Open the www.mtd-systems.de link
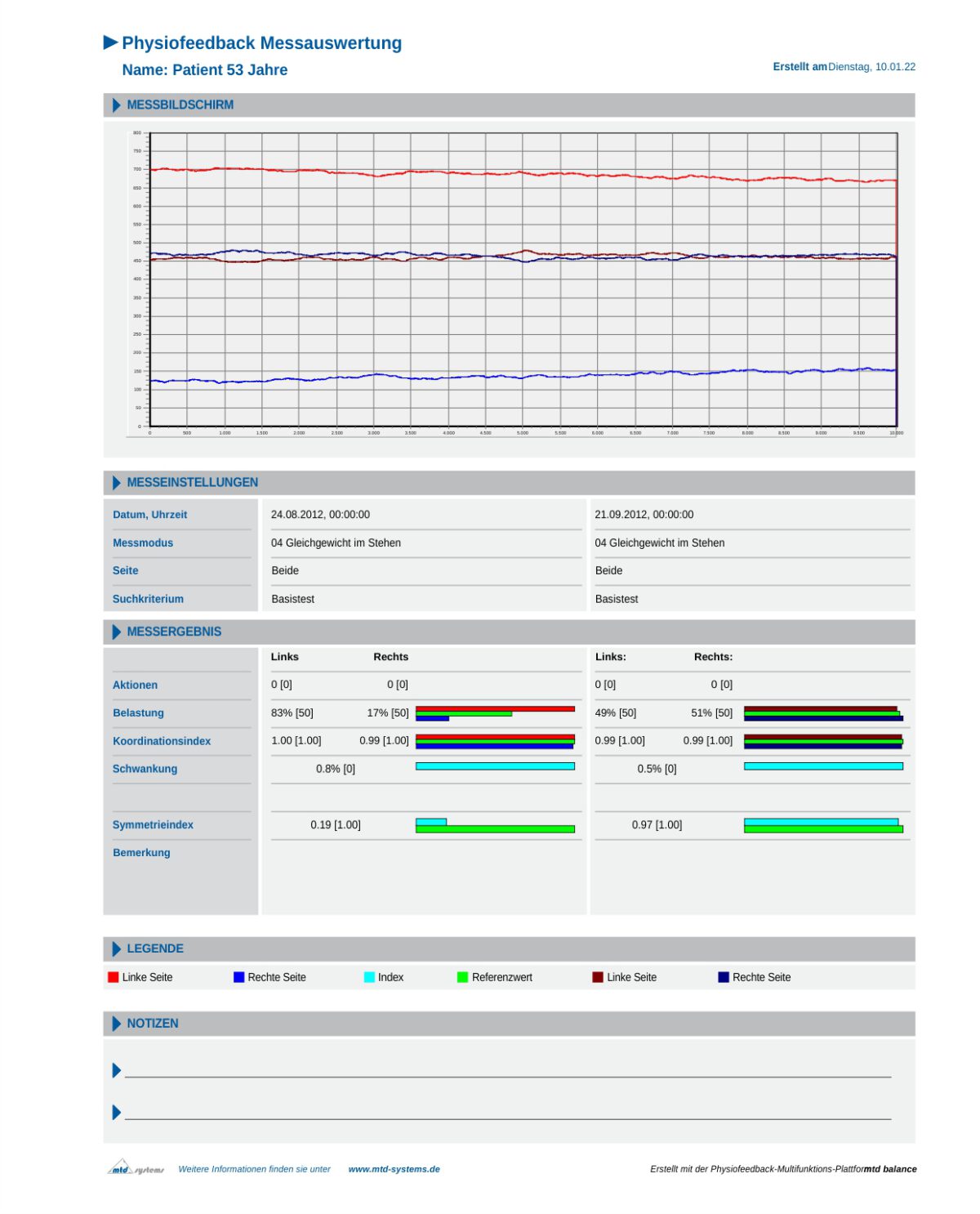This screenshot has width=980, height=1214. [x=394, y=1168]
